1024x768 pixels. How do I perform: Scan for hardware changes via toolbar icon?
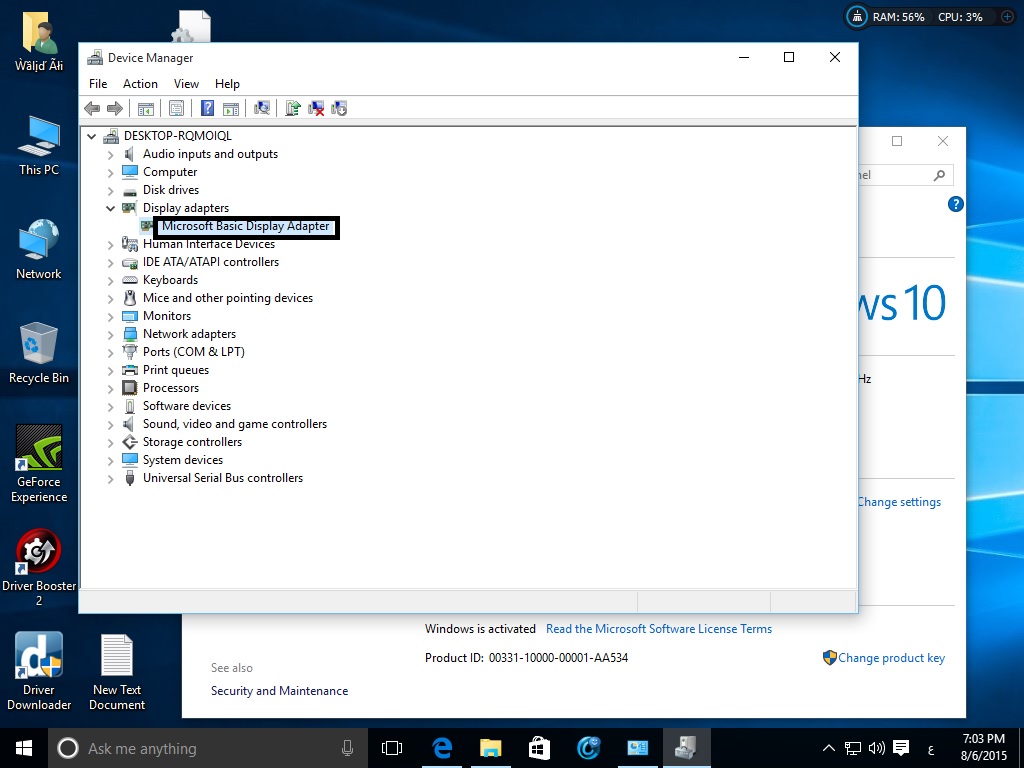[x=262, y=108]
